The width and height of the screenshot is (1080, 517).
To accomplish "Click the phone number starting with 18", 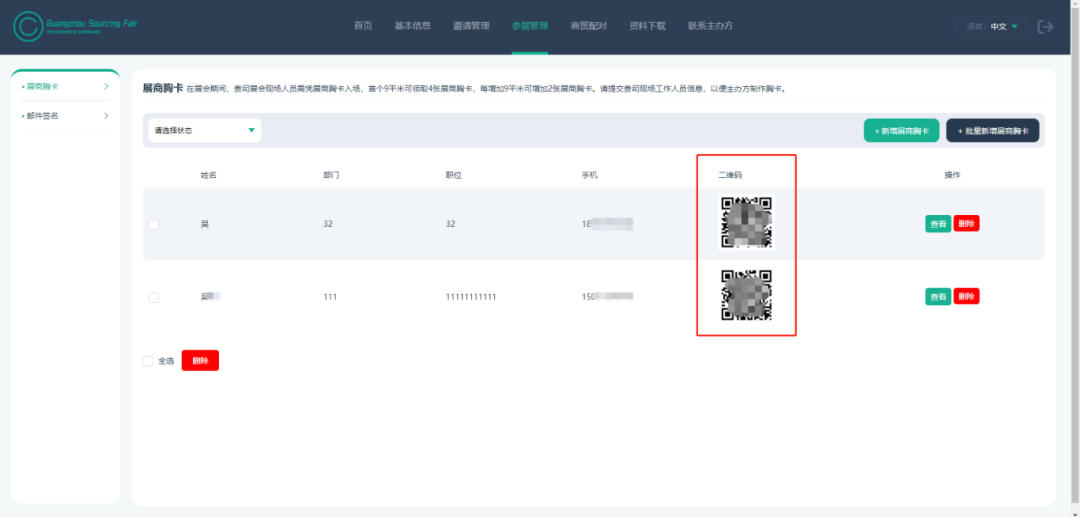I will tap(608, 224).
